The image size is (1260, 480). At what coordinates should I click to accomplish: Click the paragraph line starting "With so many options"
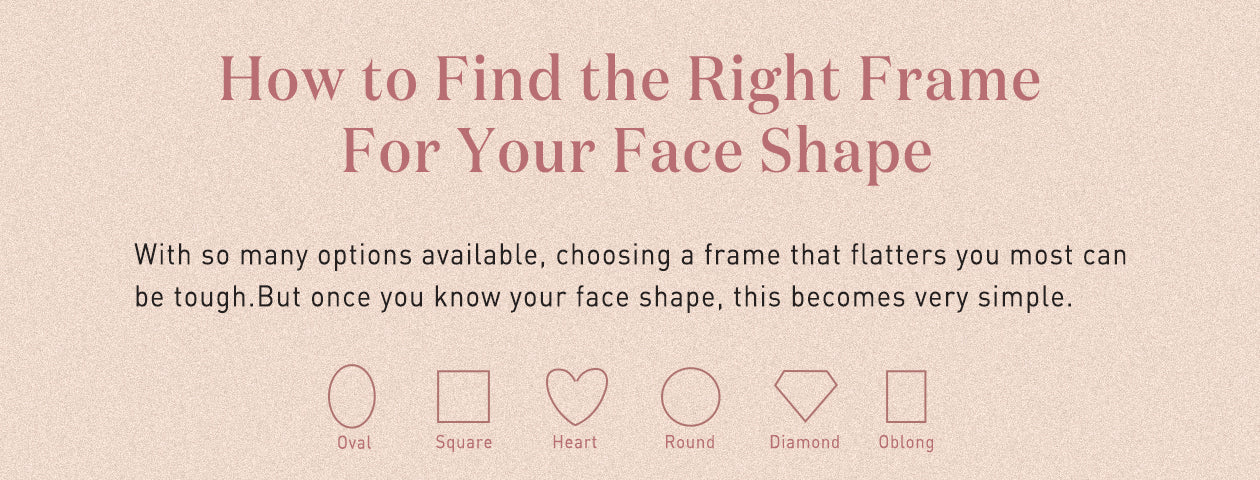coord(630,255)
